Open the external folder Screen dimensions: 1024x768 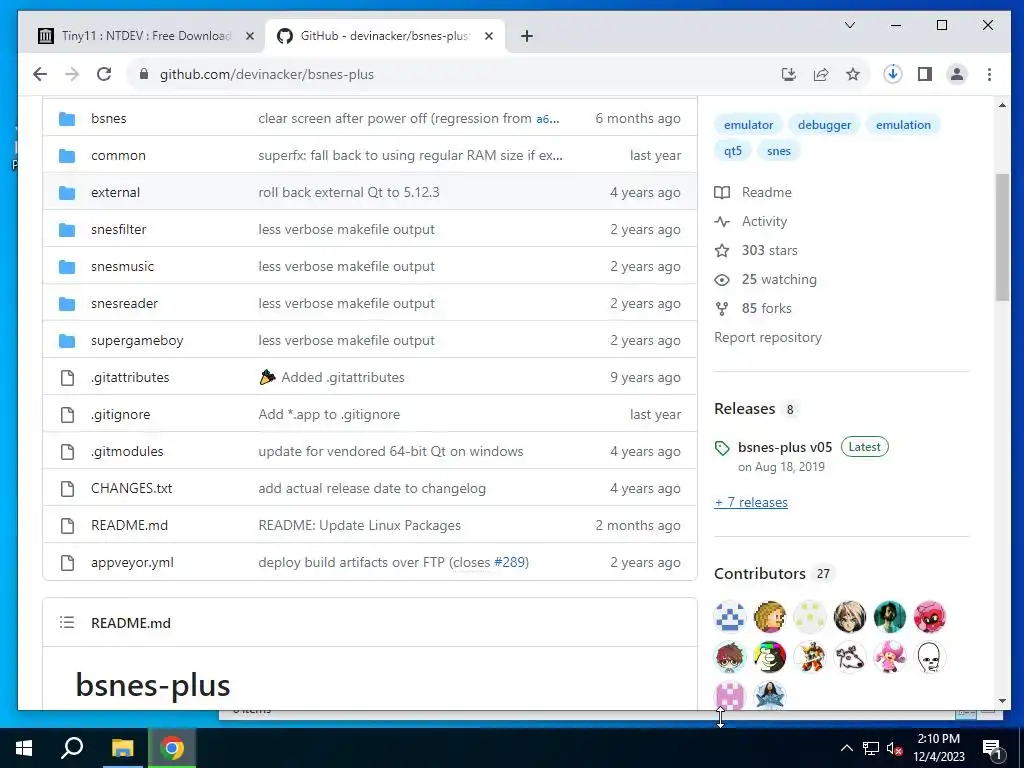[116, 193]
